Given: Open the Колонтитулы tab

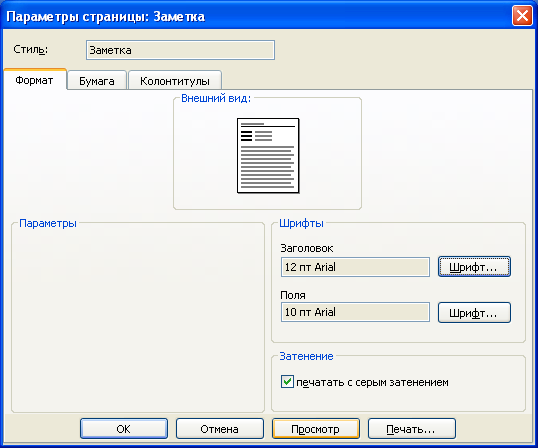Looking at the screenshot, I should 175,81.
